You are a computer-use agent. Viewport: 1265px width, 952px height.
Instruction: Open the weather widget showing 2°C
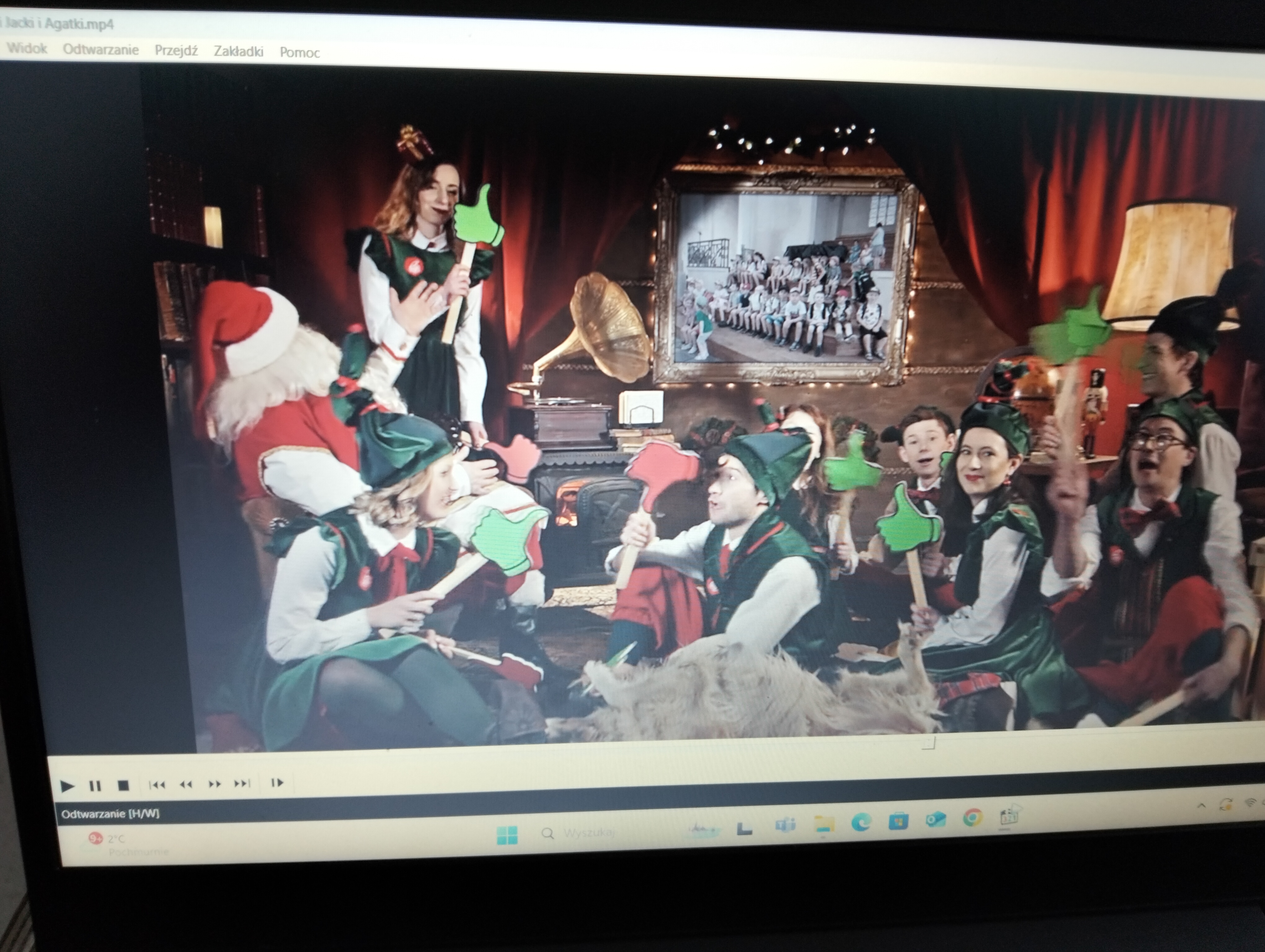click(114, 840)
